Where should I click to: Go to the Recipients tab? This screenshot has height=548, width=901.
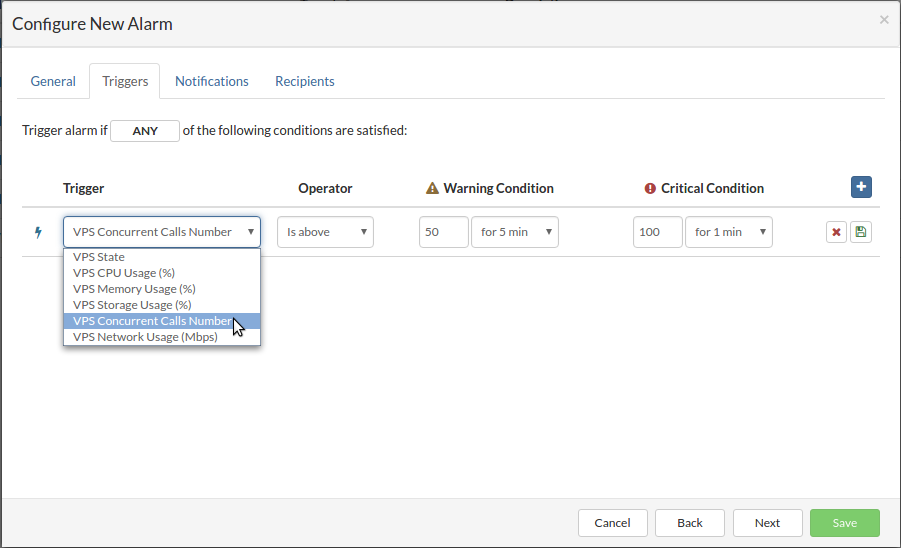pyautogui.click(x=305, y=81)
